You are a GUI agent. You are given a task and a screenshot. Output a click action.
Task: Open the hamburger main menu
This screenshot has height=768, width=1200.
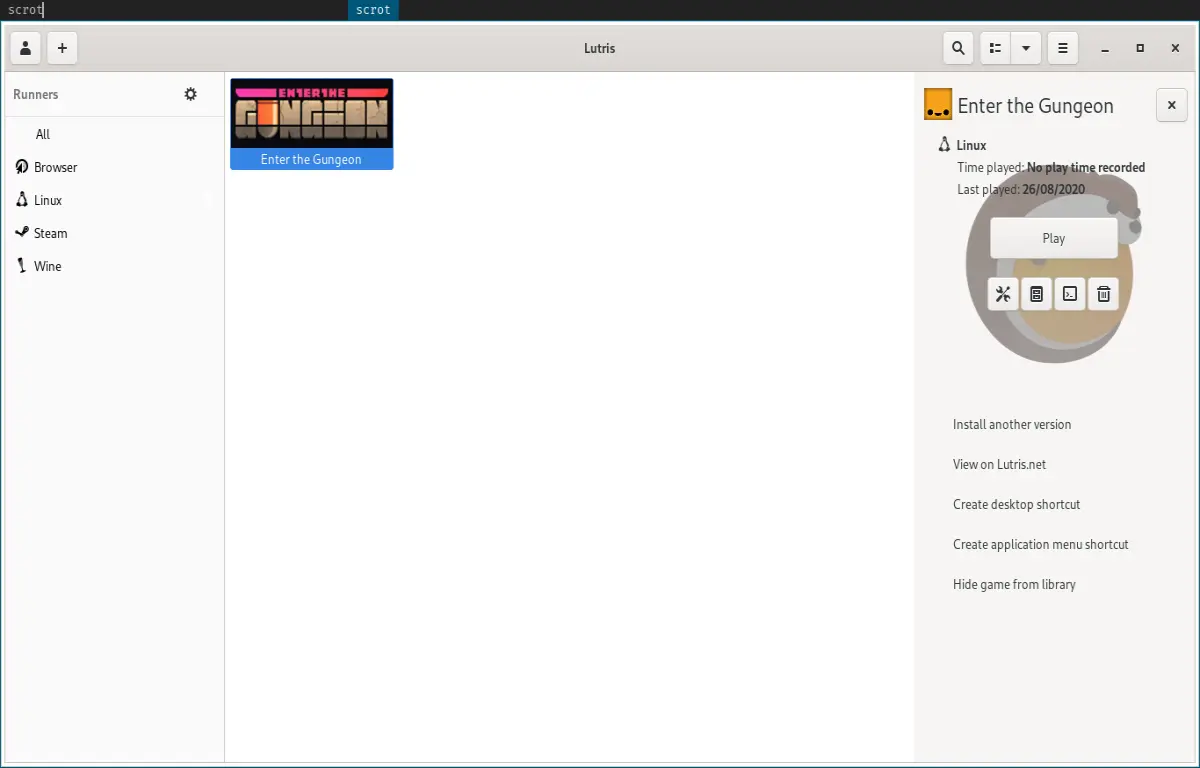pyautogui.click(x=1063, y=48)
